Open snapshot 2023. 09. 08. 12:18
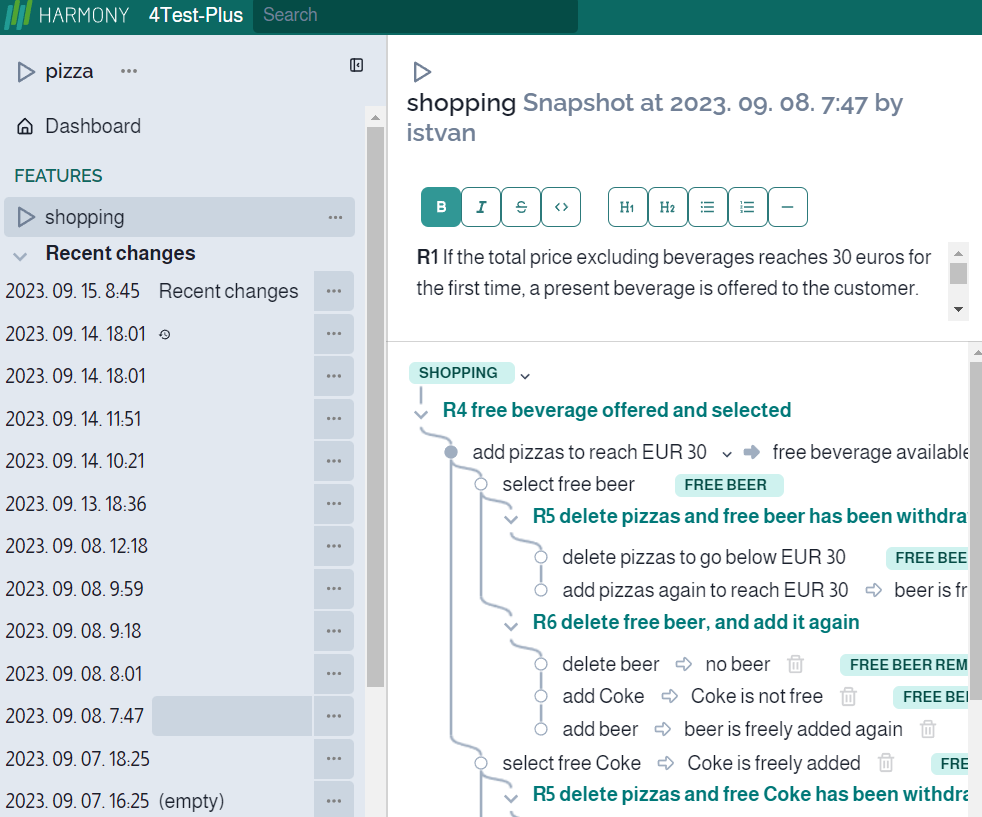Viewport: 982px width, 817px height. click(x=76, y=547)
